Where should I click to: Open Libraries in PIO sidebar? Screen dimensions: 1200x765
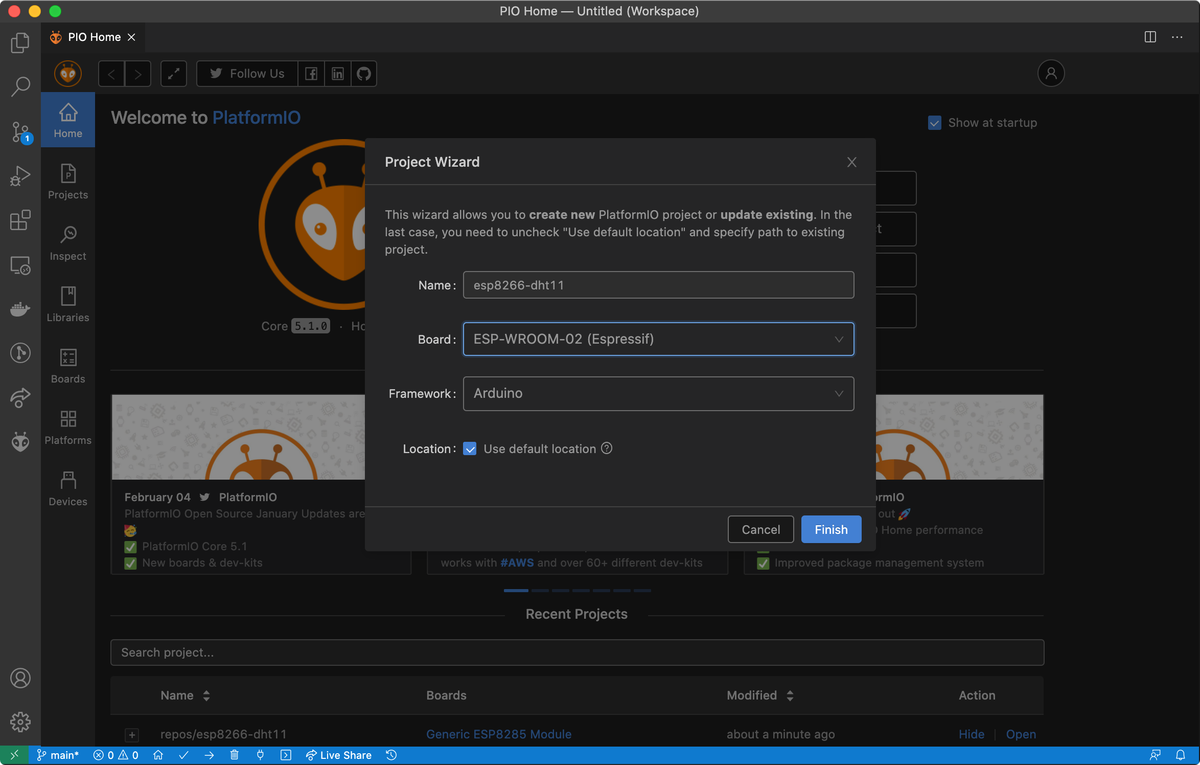click(x=68, y=304)
